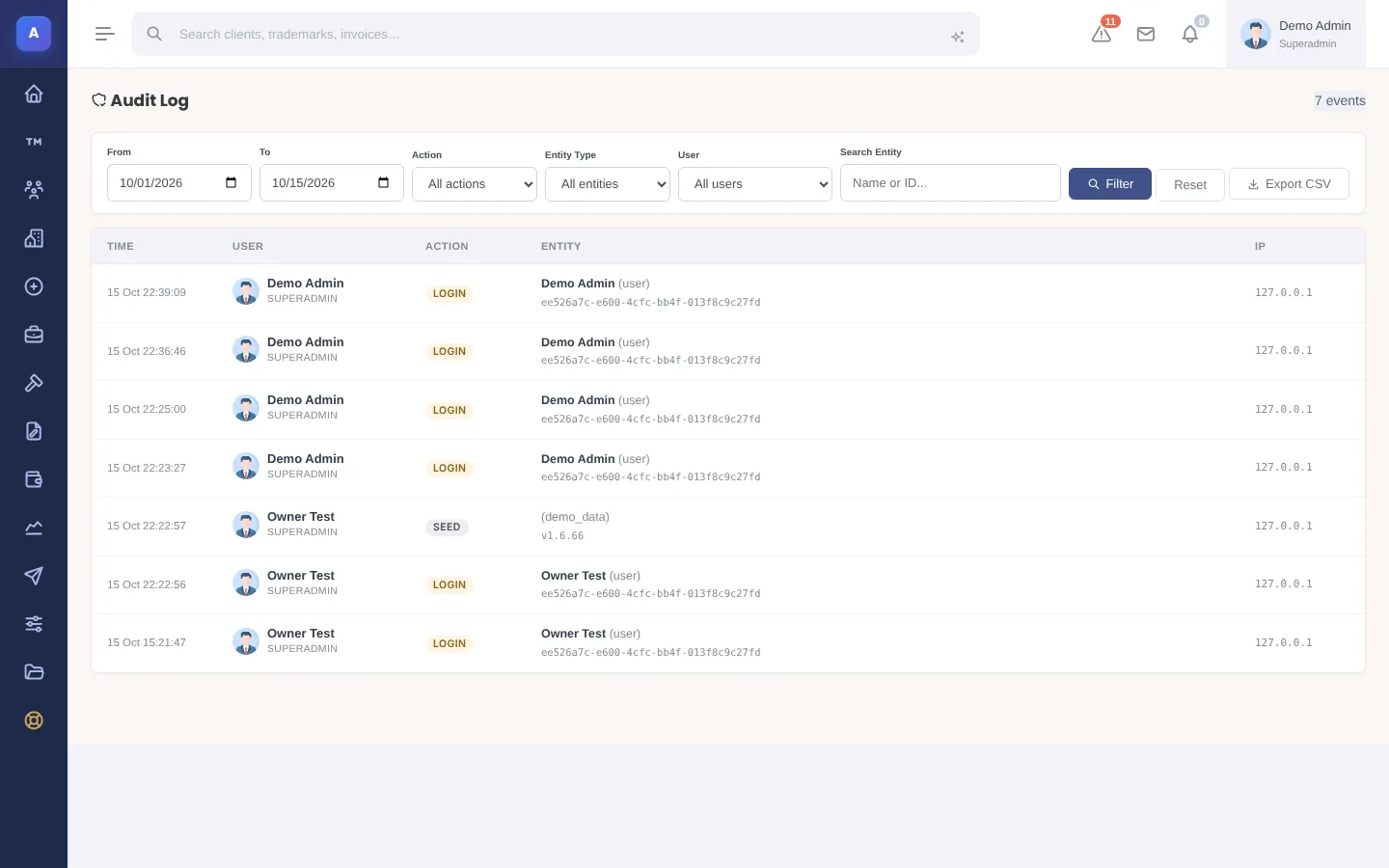The width and height of the screenshot is (1389, 868).
Task: Click the '(demo_data)' entity text
Action: tap(575, 517)
